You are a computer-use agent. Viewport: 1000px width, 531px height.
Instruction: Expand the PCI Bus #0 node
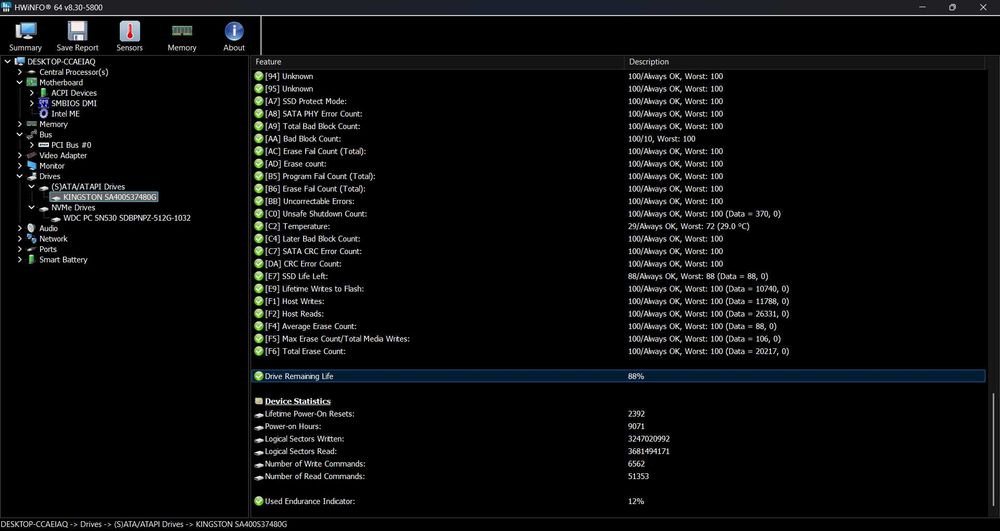(x=32, y=145)
